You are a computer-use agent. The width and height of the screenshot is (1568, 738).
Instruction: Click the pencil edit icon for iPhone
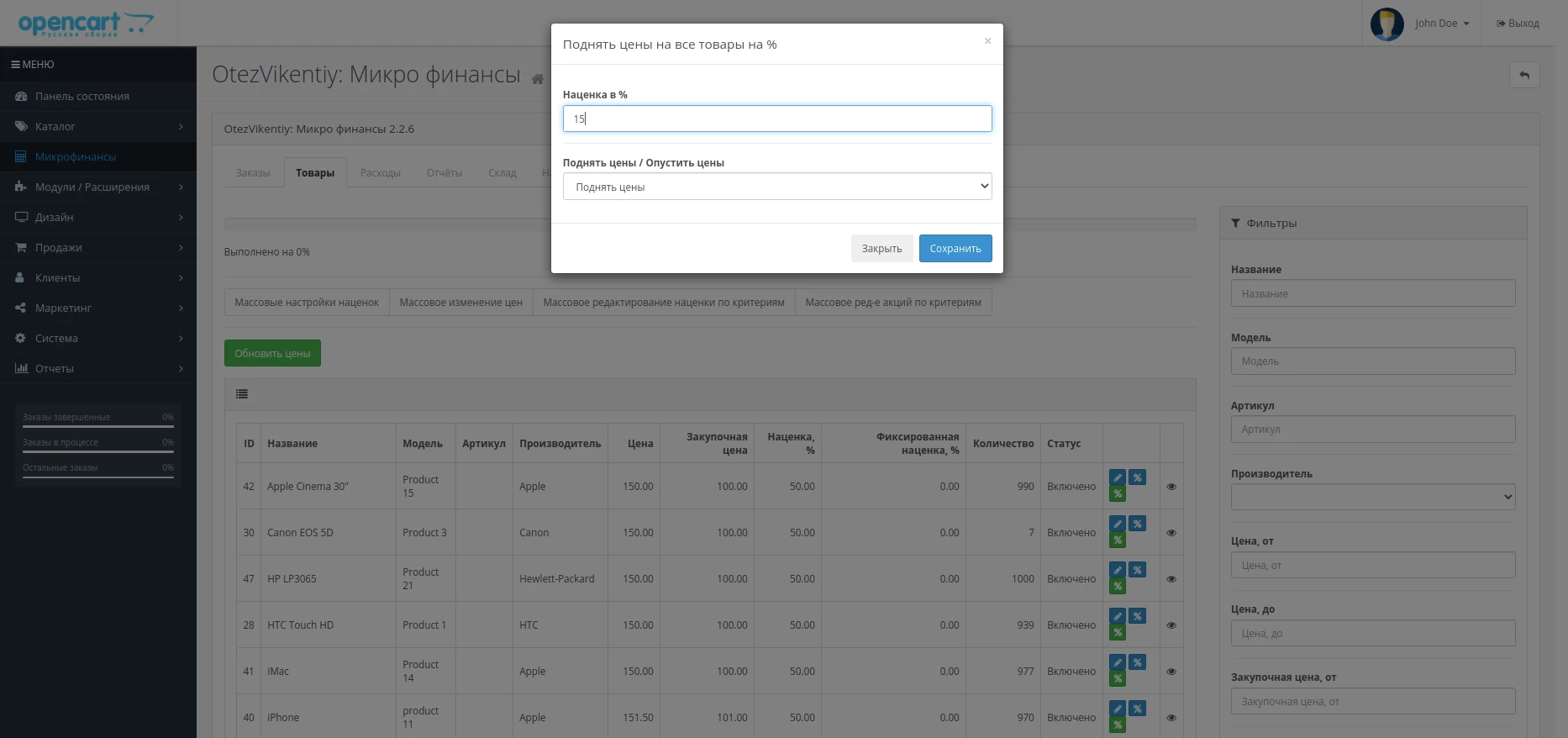[1117, 709]
